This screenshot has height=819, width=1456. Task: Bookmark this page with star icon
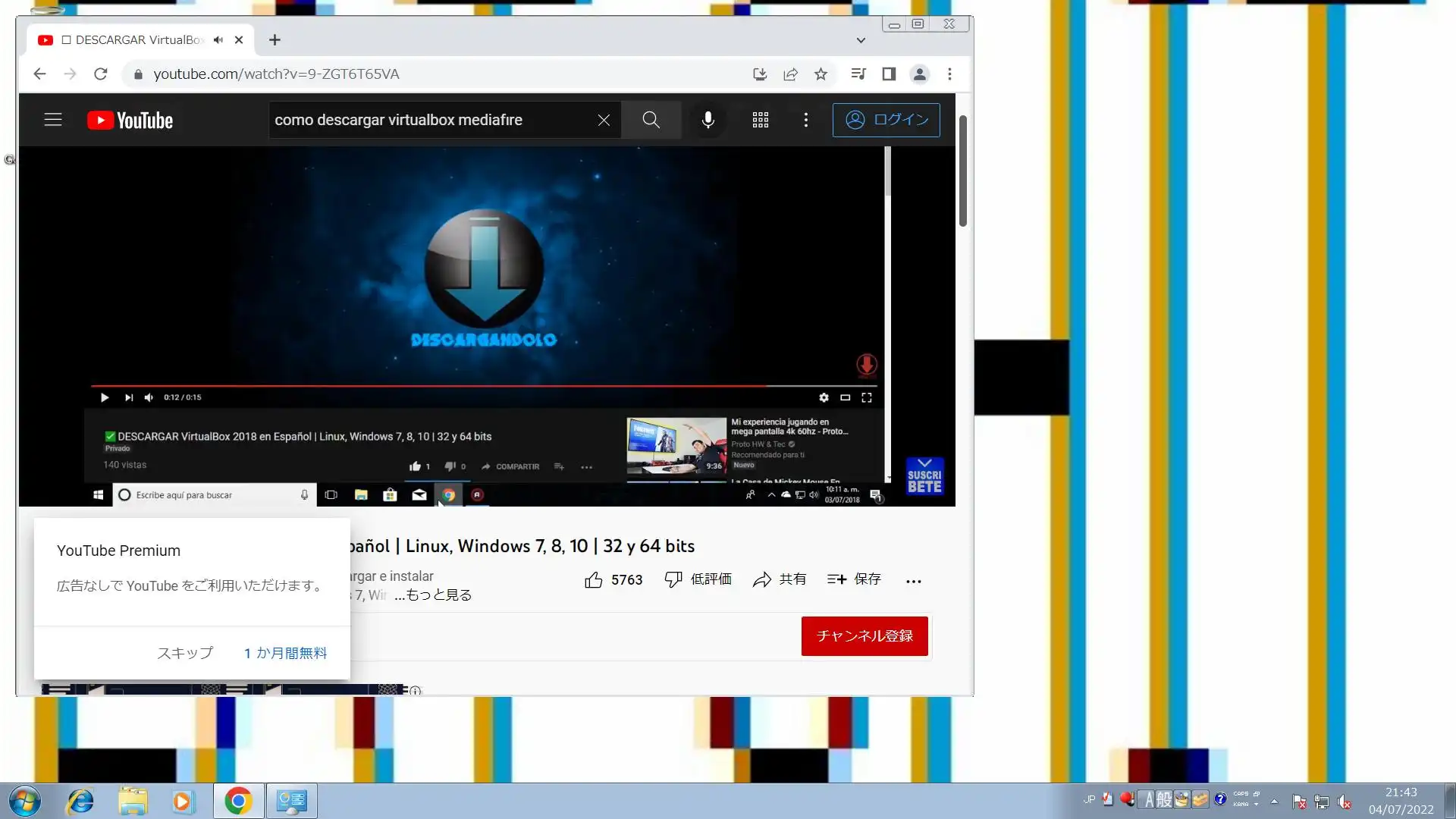point(821,74)
